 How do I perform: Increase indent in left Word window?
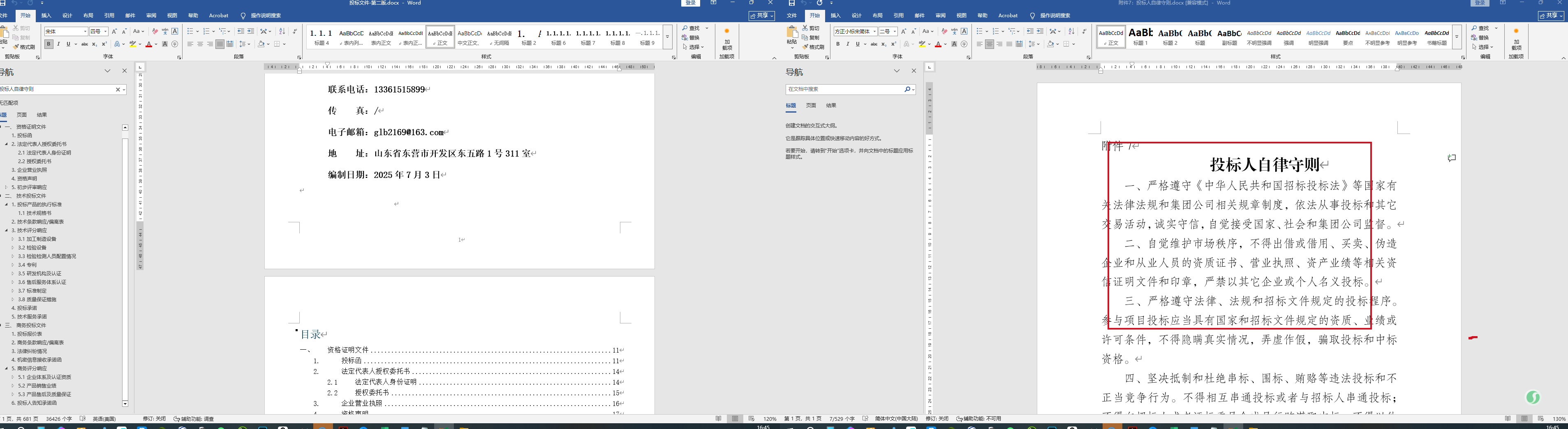(x=250, y=31)
